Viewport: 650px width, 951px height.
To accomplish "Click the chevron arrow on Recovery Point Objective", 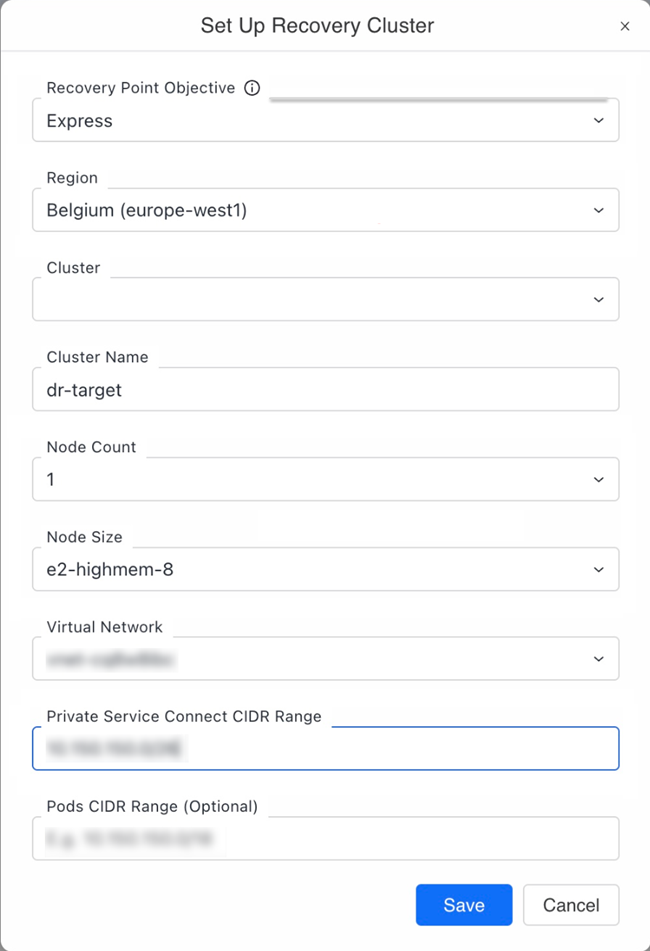I will (598, 121).
